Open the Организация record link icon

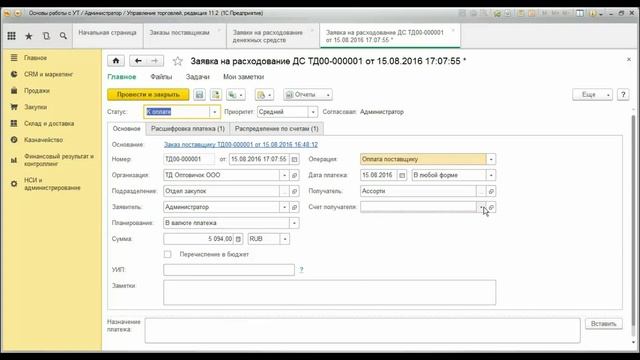[x=294, y=175]
